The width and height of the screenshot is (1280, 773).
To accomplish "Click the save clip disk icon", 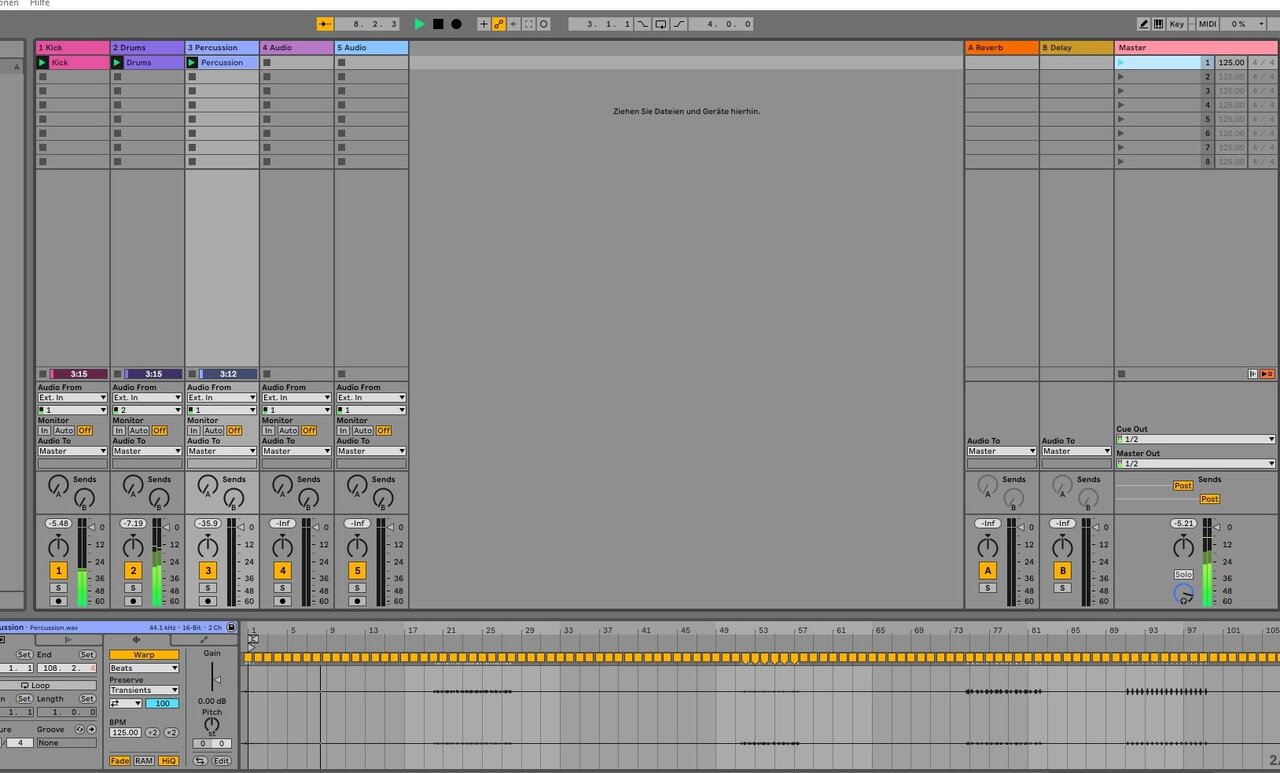I will point(231,627).
